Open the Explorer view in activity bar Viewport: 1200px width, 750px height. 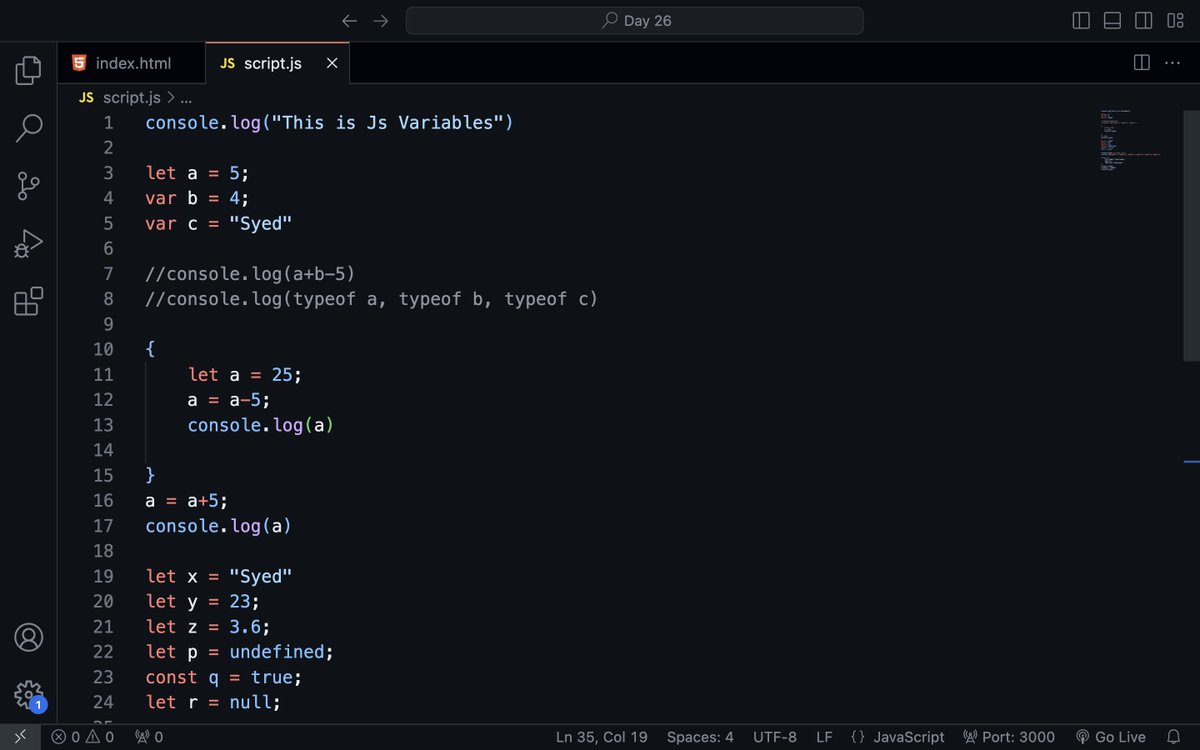29,70
